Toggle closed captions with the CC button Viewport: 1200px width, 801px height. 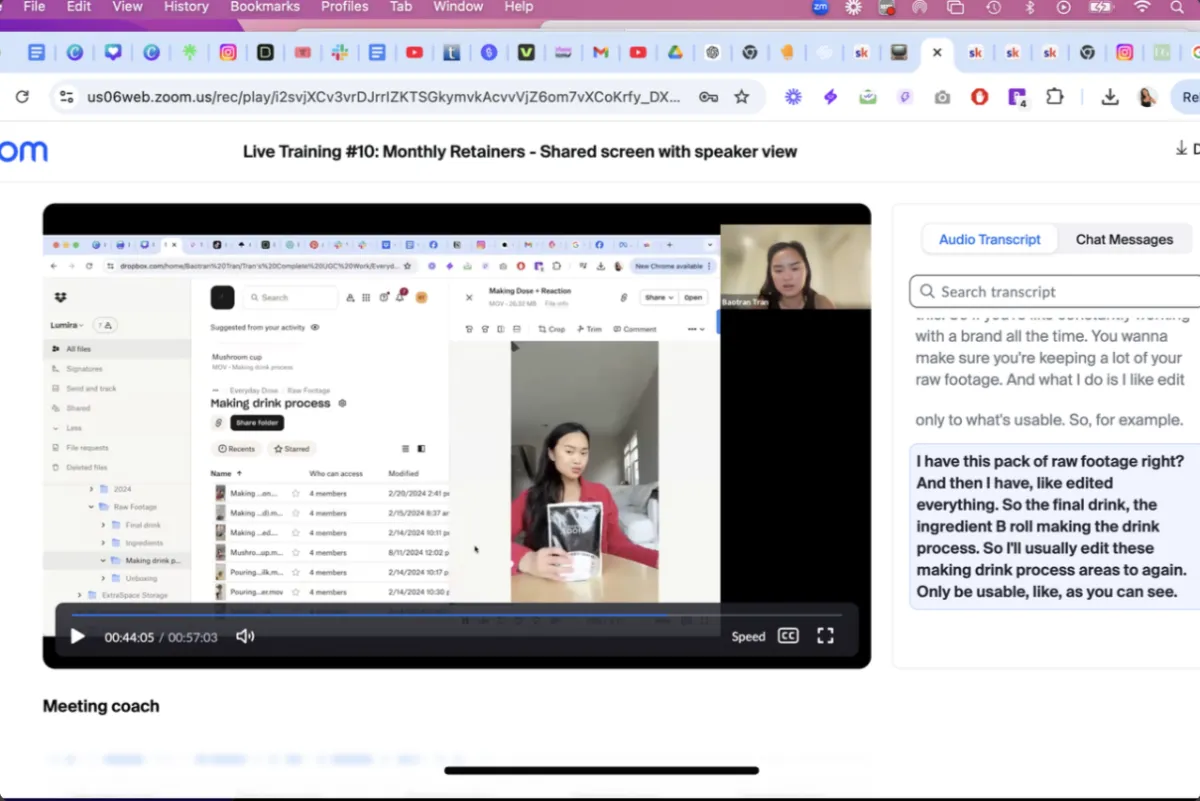(788, 636)
